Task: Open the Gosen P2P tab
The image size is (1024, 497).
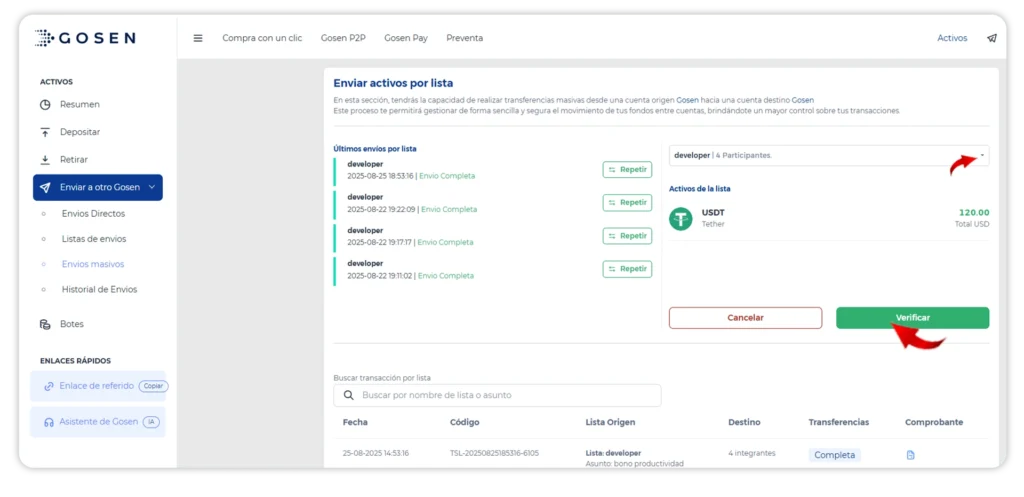Action: coord(343,38)
